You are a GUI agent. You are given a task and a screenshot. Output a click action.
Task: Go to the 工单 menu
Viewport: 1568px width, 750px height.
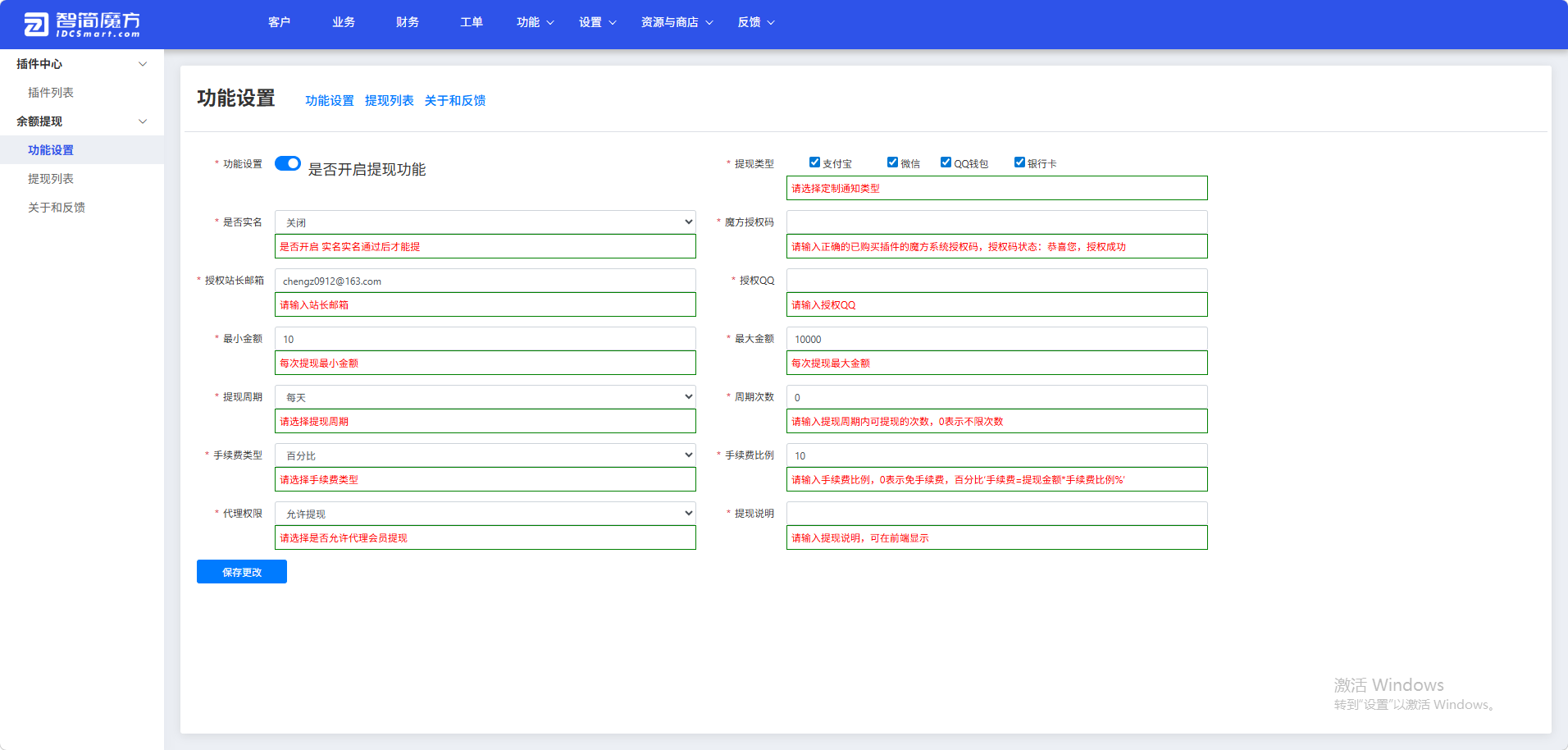pyautogui.click(x=472, y=22)
